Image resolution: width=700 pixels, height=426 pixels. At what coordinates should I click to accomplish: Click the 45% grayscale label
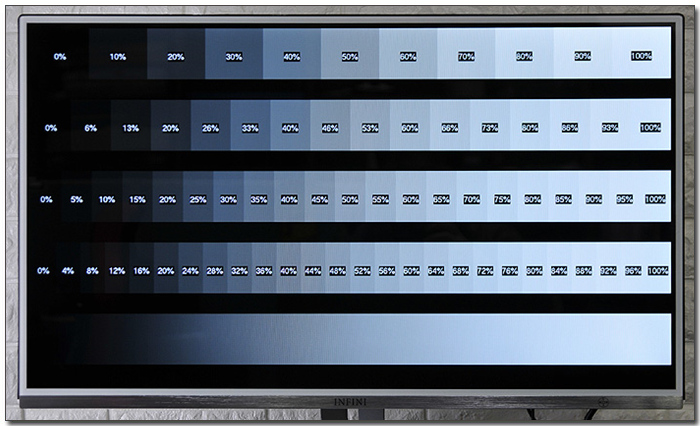[x=320, y=200]
